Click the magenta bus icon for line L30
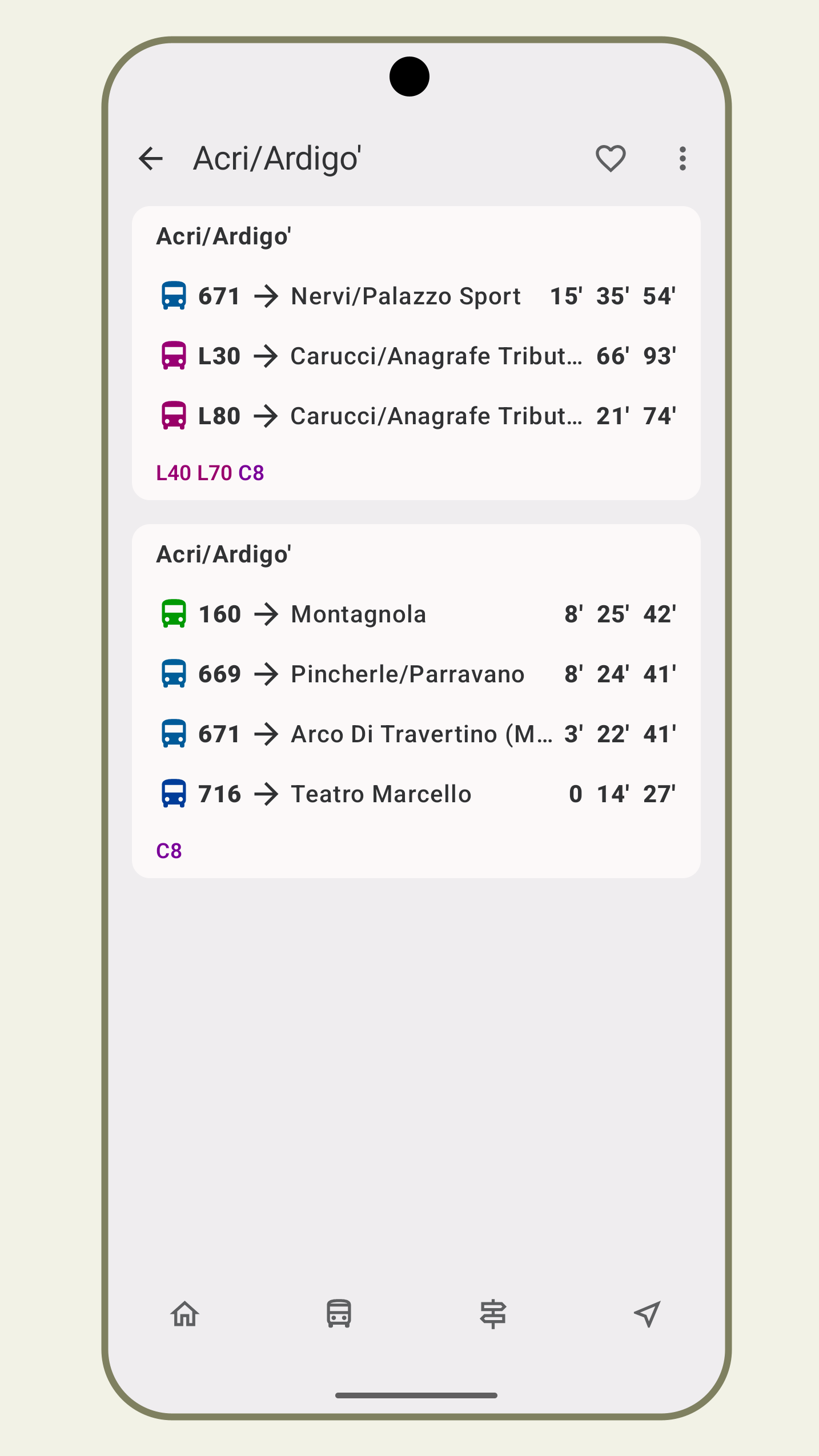The height and width of the screenshot is (1456, 819). (x=174, y=356)
